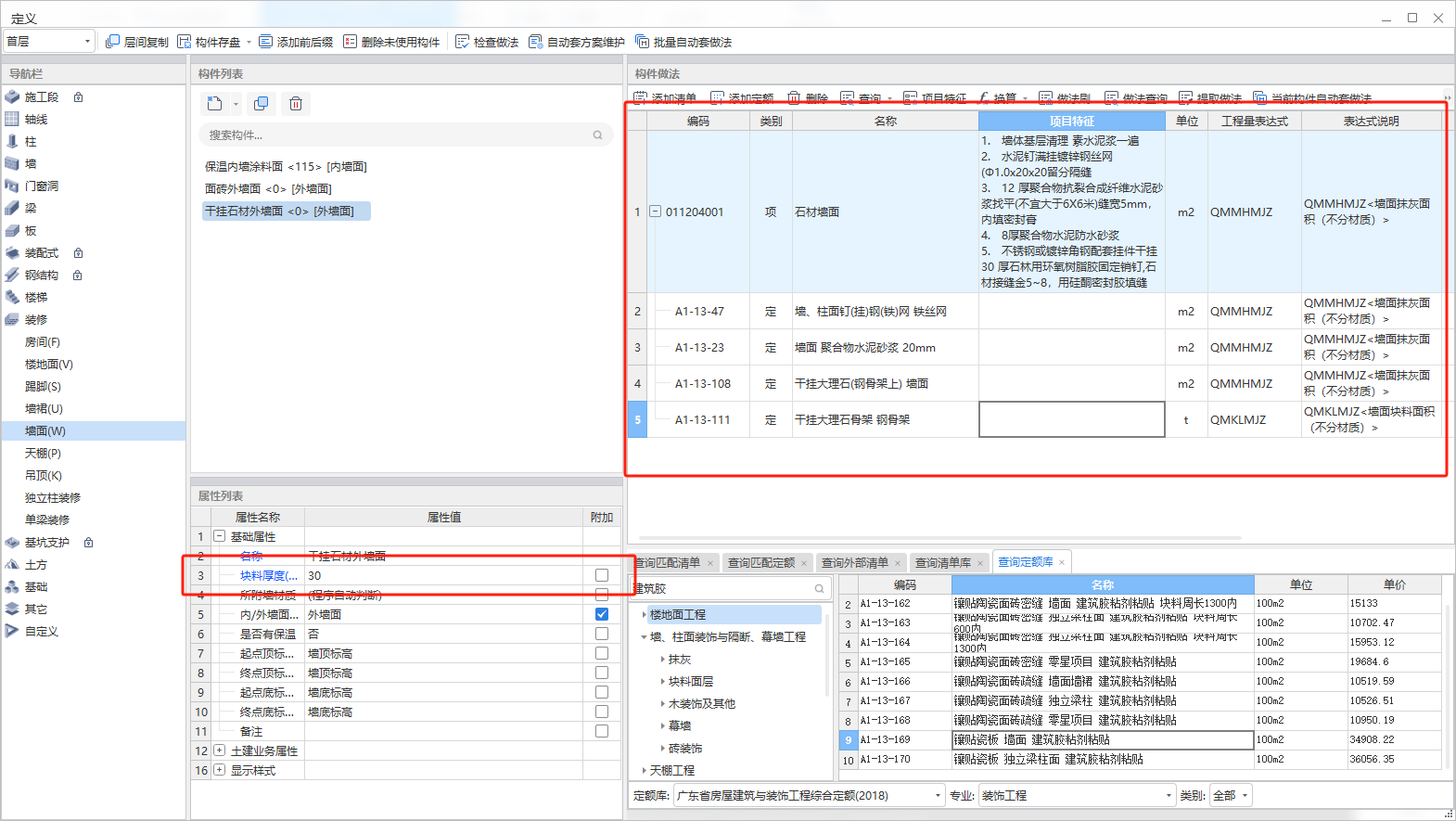Toggle 附加 checkbox for 所附墙材质 row
The height and width of the screenshot is (821, 1456).
[x=602, y=595]
